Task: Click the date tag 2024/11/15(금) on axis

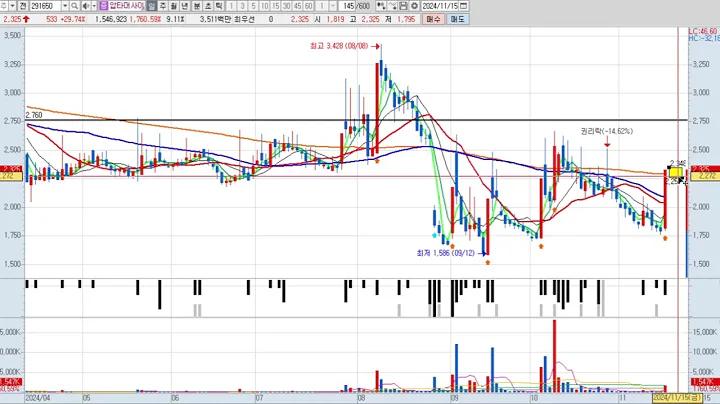Action: [x=677, y=398]
